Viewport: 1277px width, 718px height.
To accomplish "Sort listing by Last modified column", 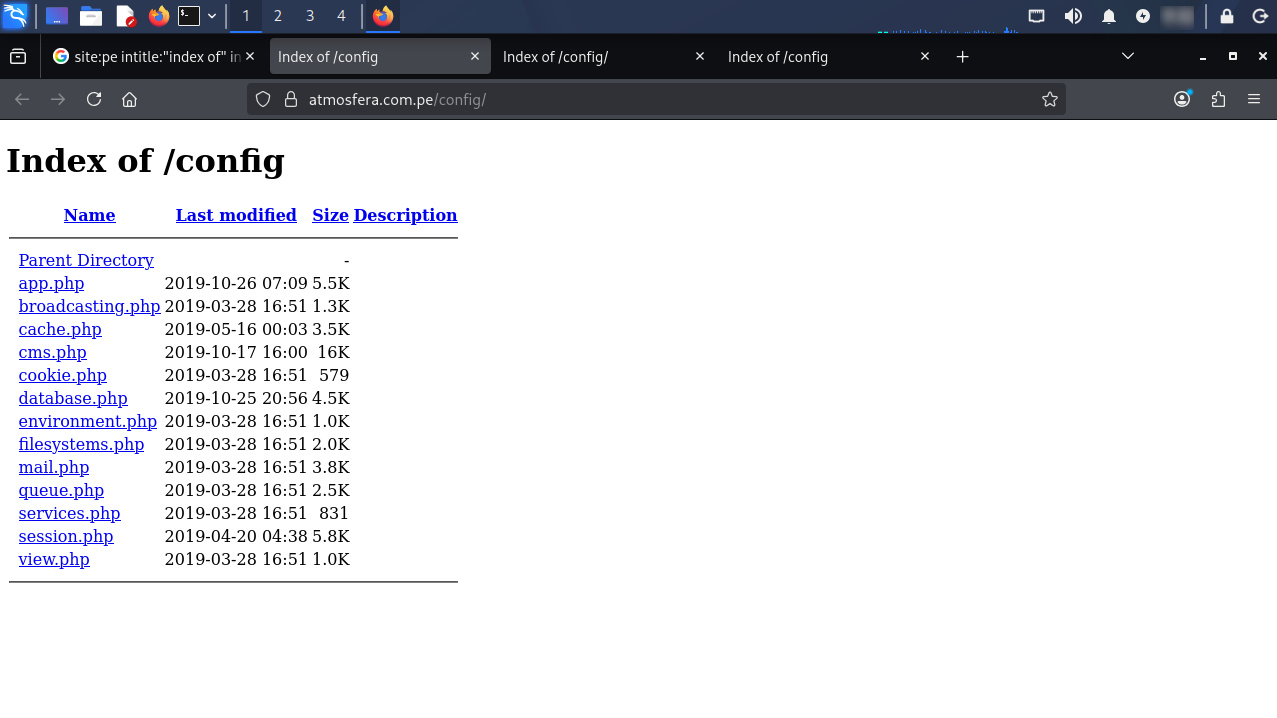I will coord(236,215).
